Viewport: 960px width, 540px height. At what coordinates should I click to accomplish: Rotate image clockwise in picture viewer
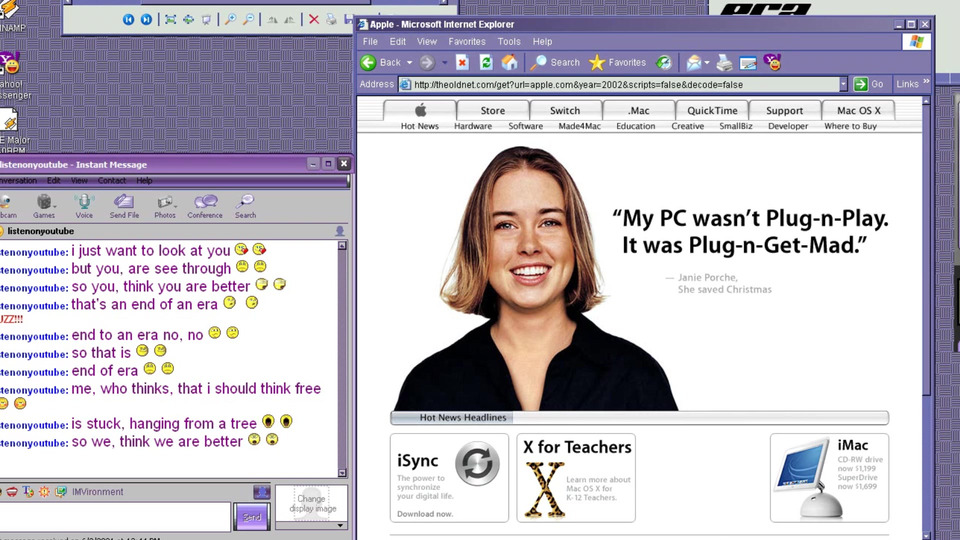(272, 20)
